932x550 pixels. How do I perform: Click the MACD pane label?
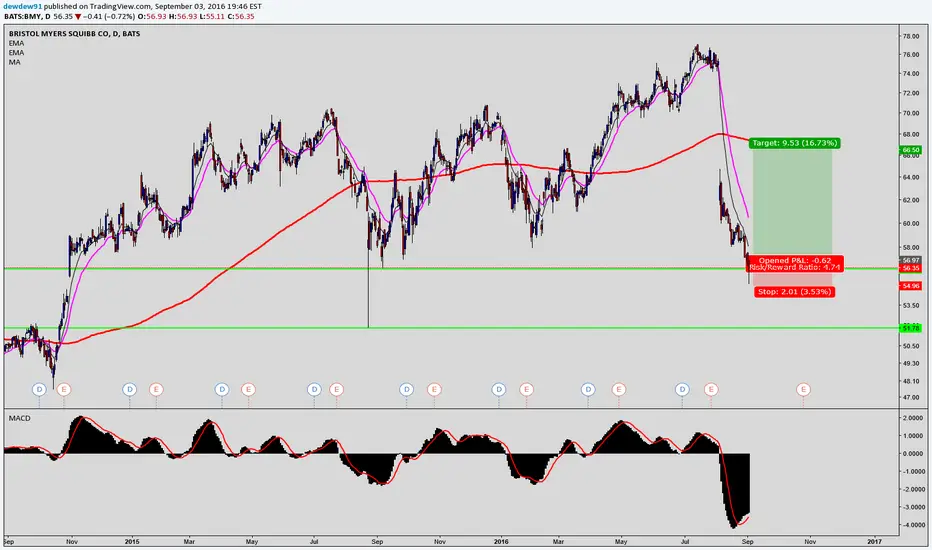pos(20,419)
